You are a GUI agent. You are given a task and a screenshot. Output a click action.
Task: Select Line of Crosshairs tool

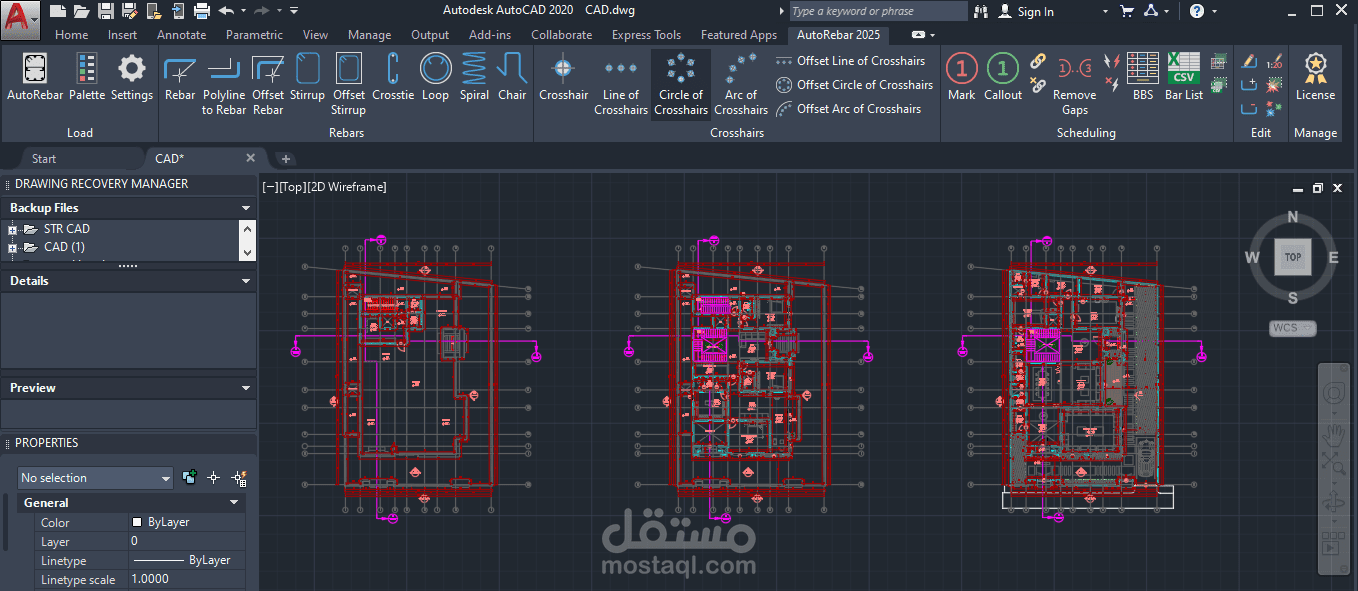621,85
